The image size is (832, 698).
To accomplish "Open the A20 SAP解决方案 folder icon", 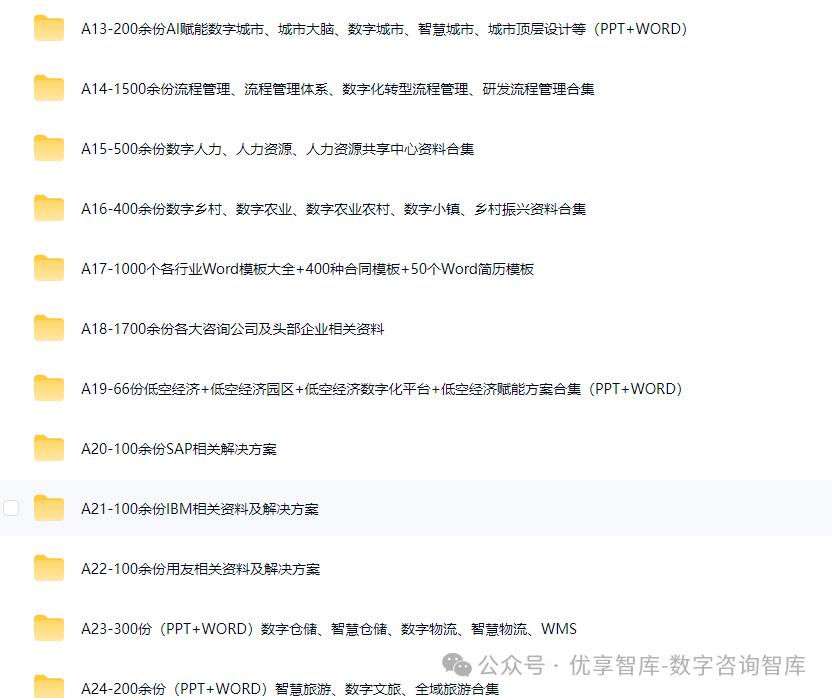I will [x=48, y=448].
